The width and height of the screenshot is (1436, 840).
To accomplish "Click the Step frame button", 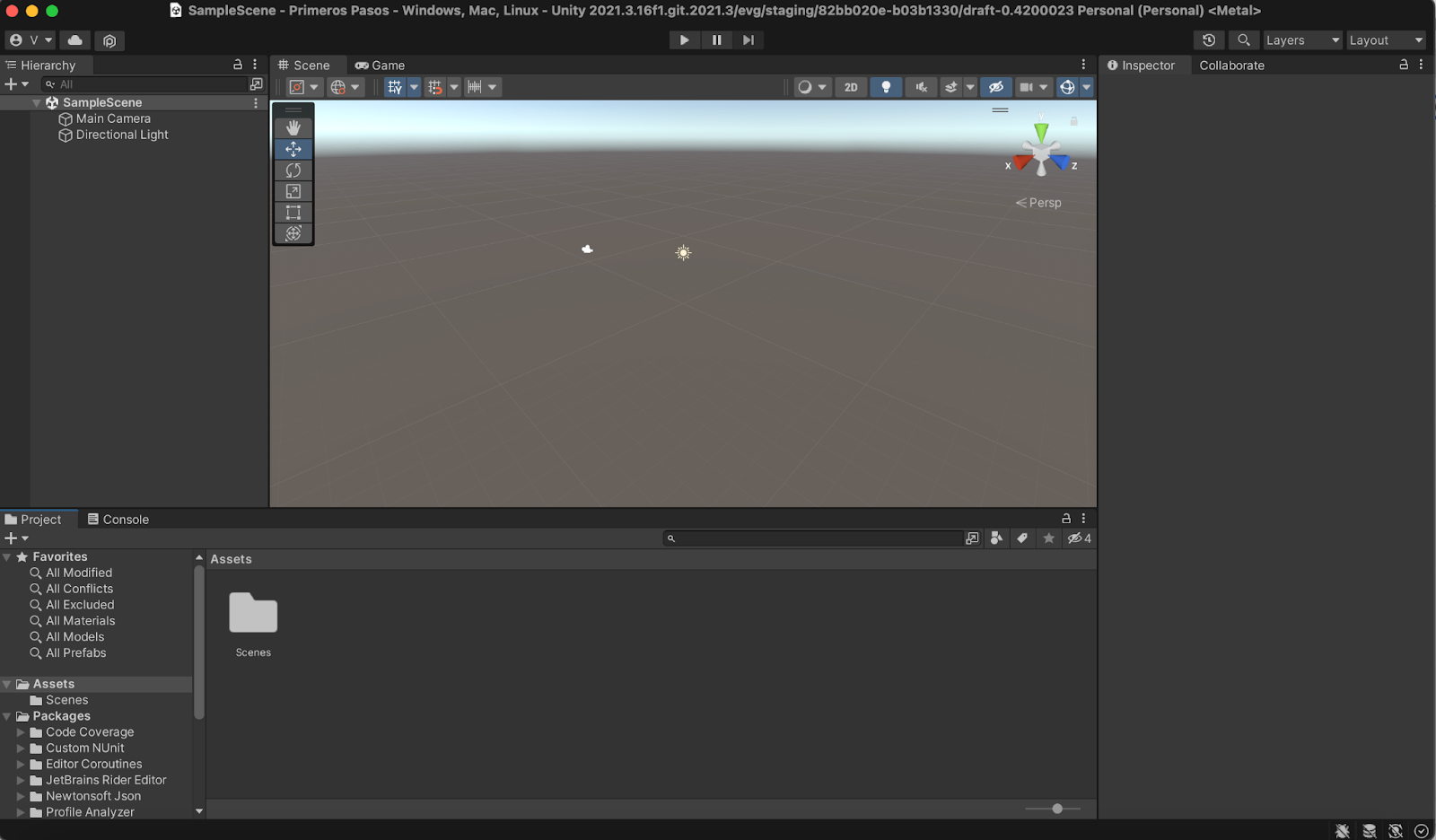I will pos(749,40).
